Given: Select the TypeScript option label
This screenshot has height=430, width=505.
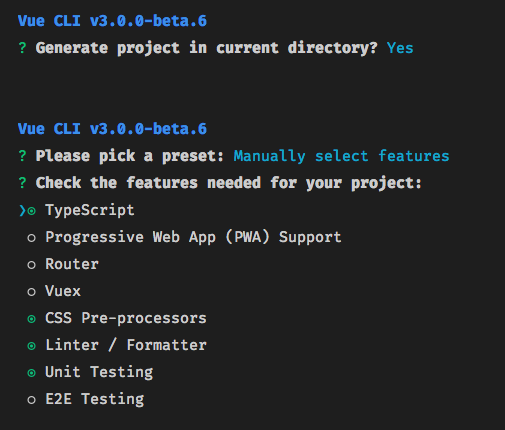Looking at the screenshot, I should tap(90, 211).
